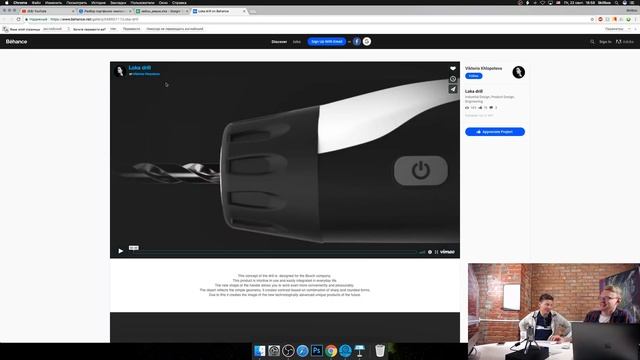Viewport: 640px width, 360px height.
Task: Click Viktoria Khlopotova name in sidebar
Action: point(484,68)
